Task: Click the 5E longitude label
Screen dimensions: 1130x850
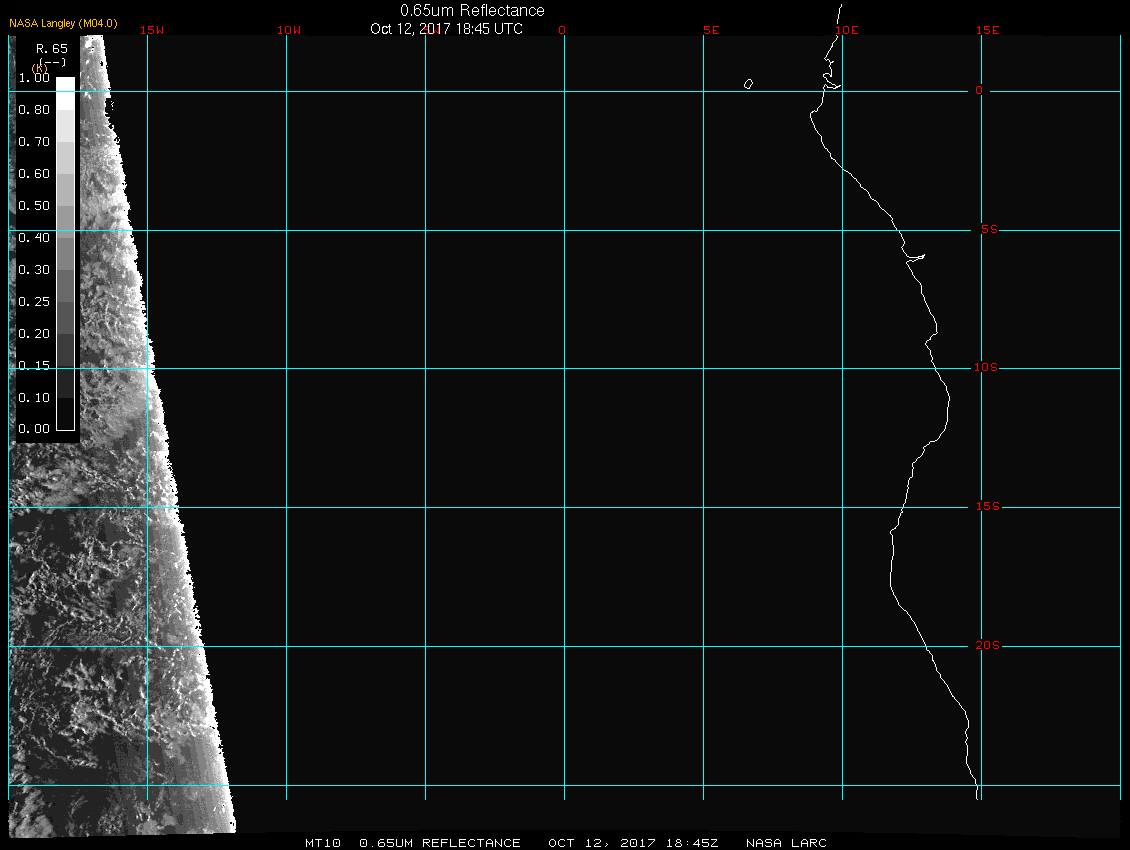Action: point(711,30)
